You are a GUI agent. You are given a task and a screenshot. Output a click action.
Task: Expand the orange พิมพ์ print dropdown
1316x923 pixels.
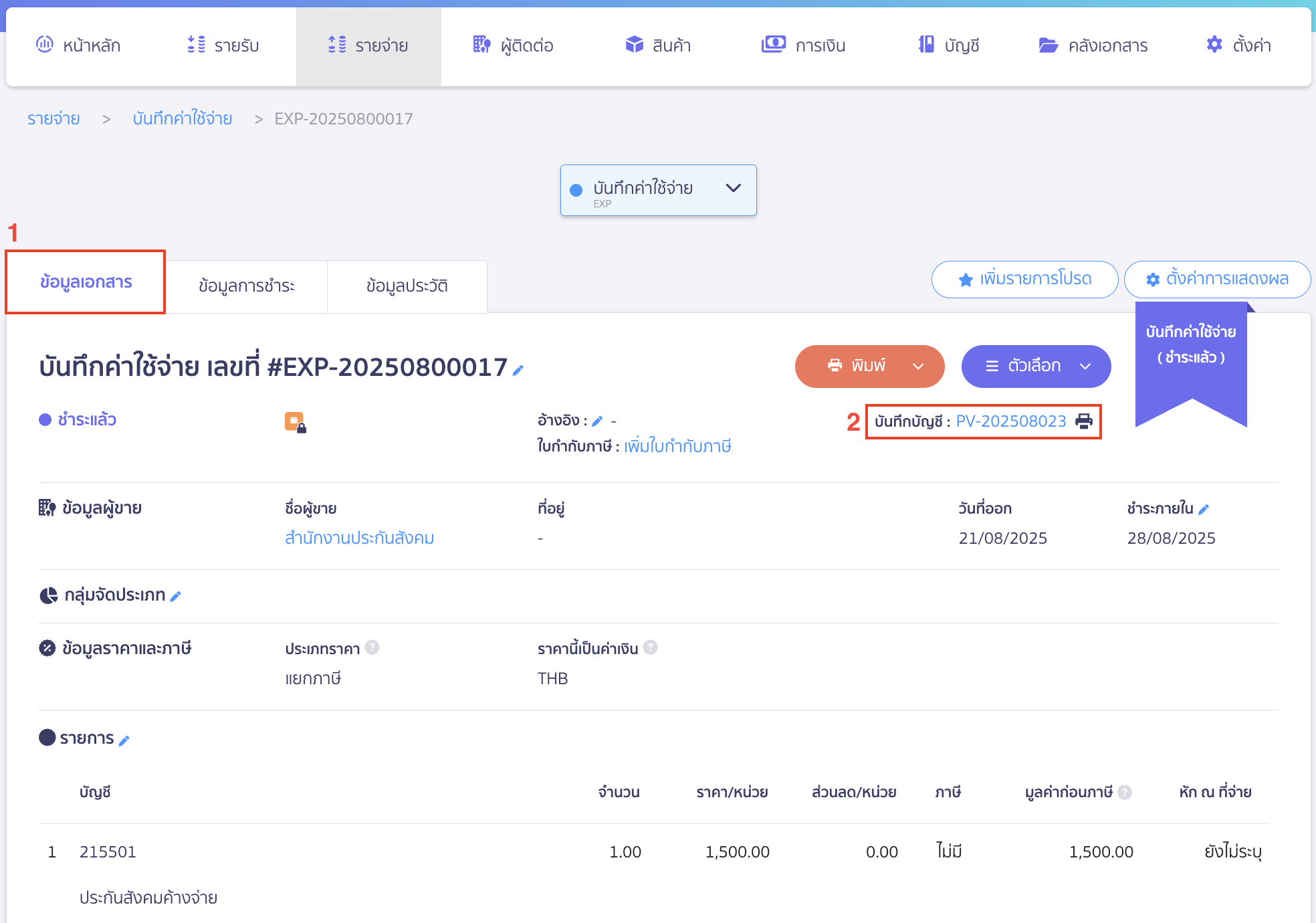(x=917, y=366)
